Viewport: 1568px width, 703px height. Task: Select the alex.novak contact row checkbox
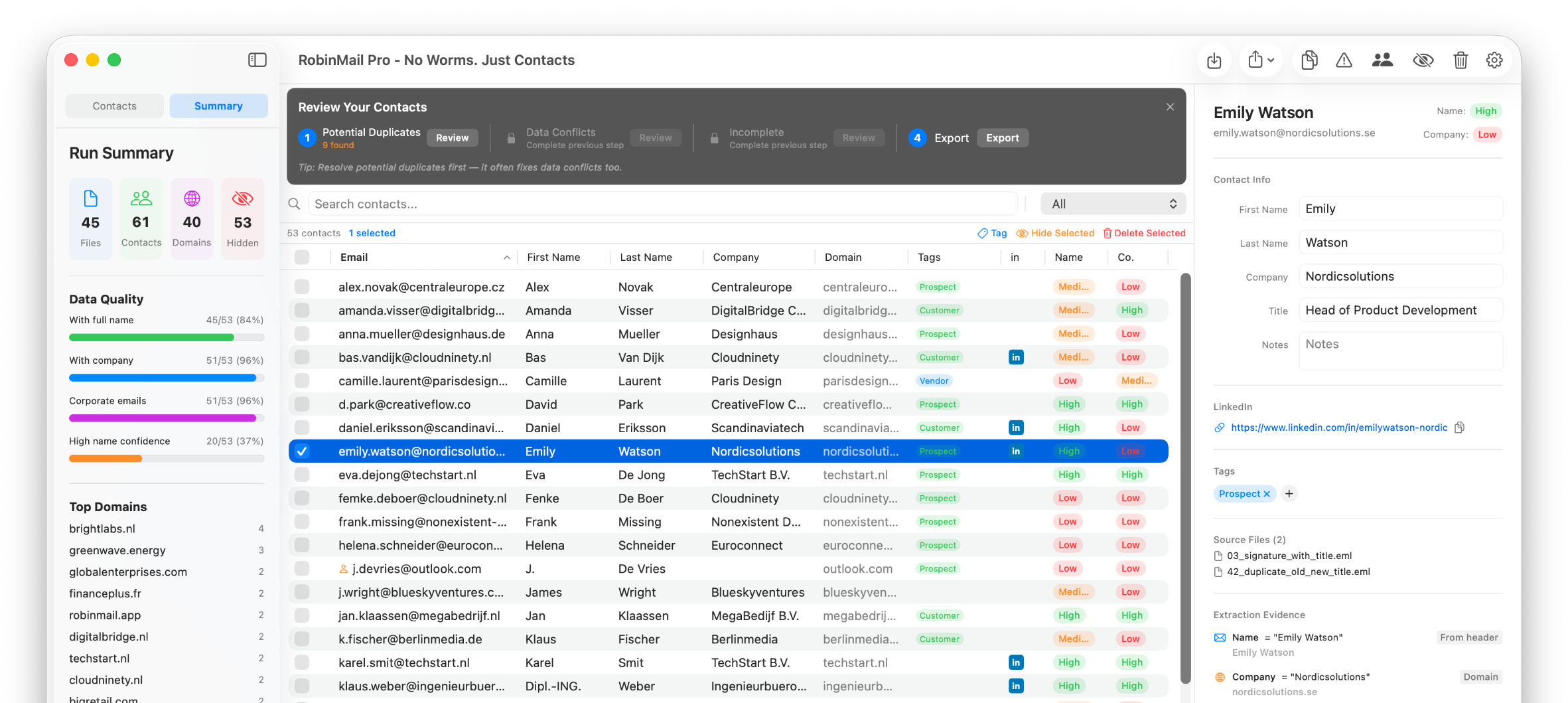(x=302, y=287)
